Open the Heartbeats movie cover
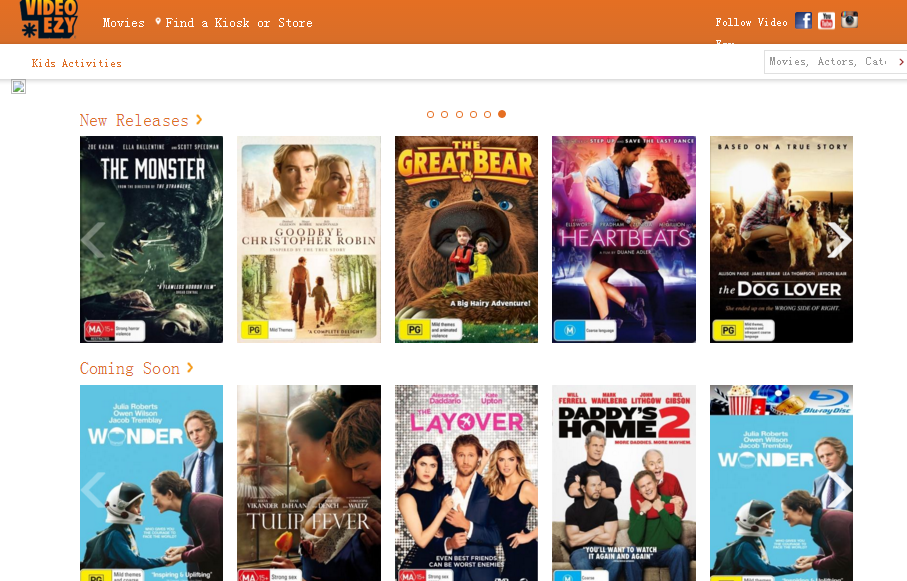 pyautogui.click(x=624, y=240)
